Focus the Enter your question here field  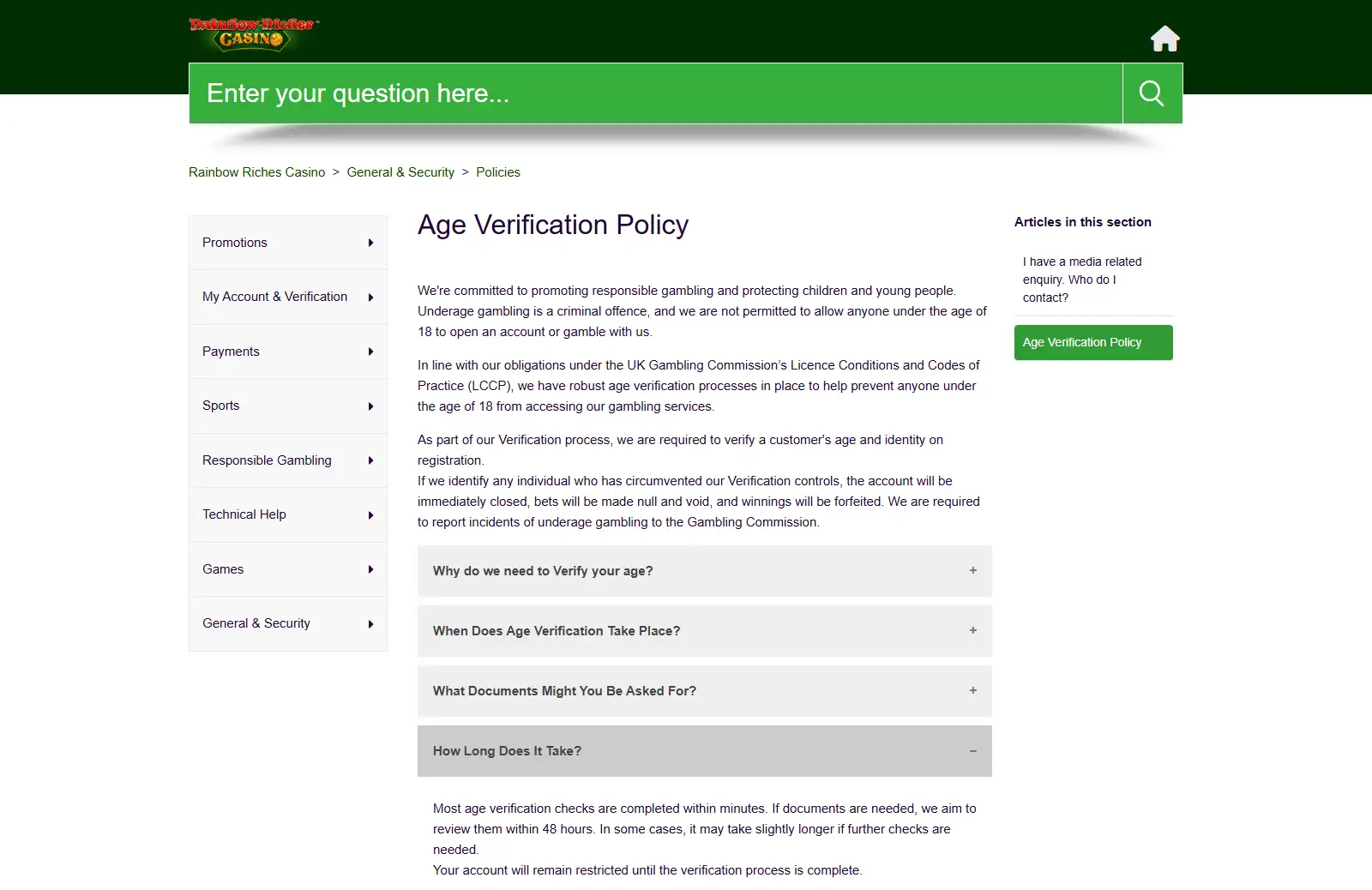pyautogui.click(x=656, y=93)
